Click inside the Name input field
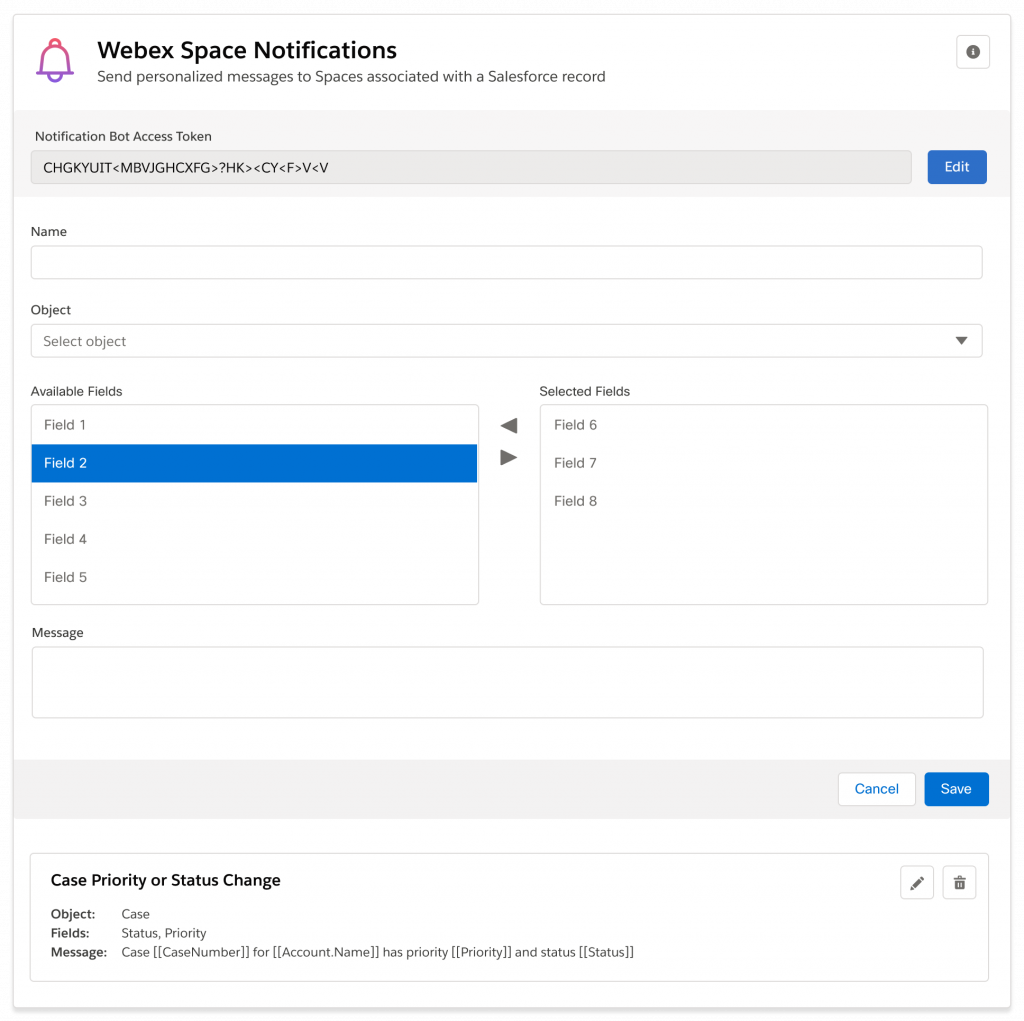Screen dimensions: 1024x1021 click(x=507, y=262)
